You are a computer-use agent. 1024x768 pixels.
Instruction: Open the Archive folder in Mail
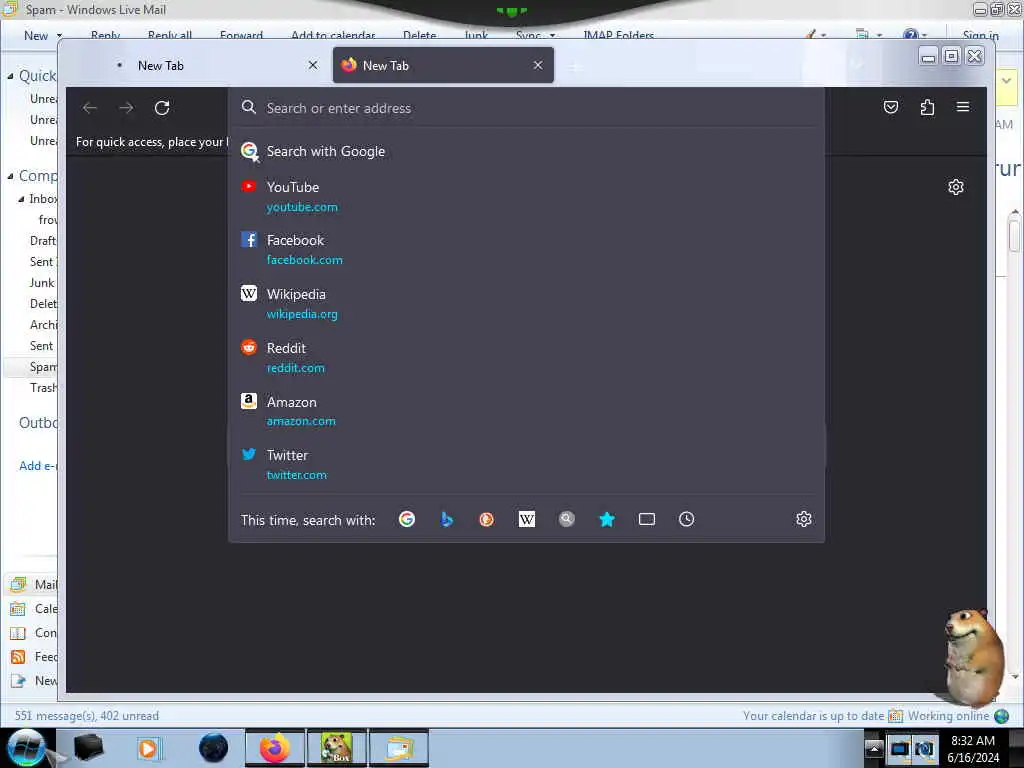point(43,325)
